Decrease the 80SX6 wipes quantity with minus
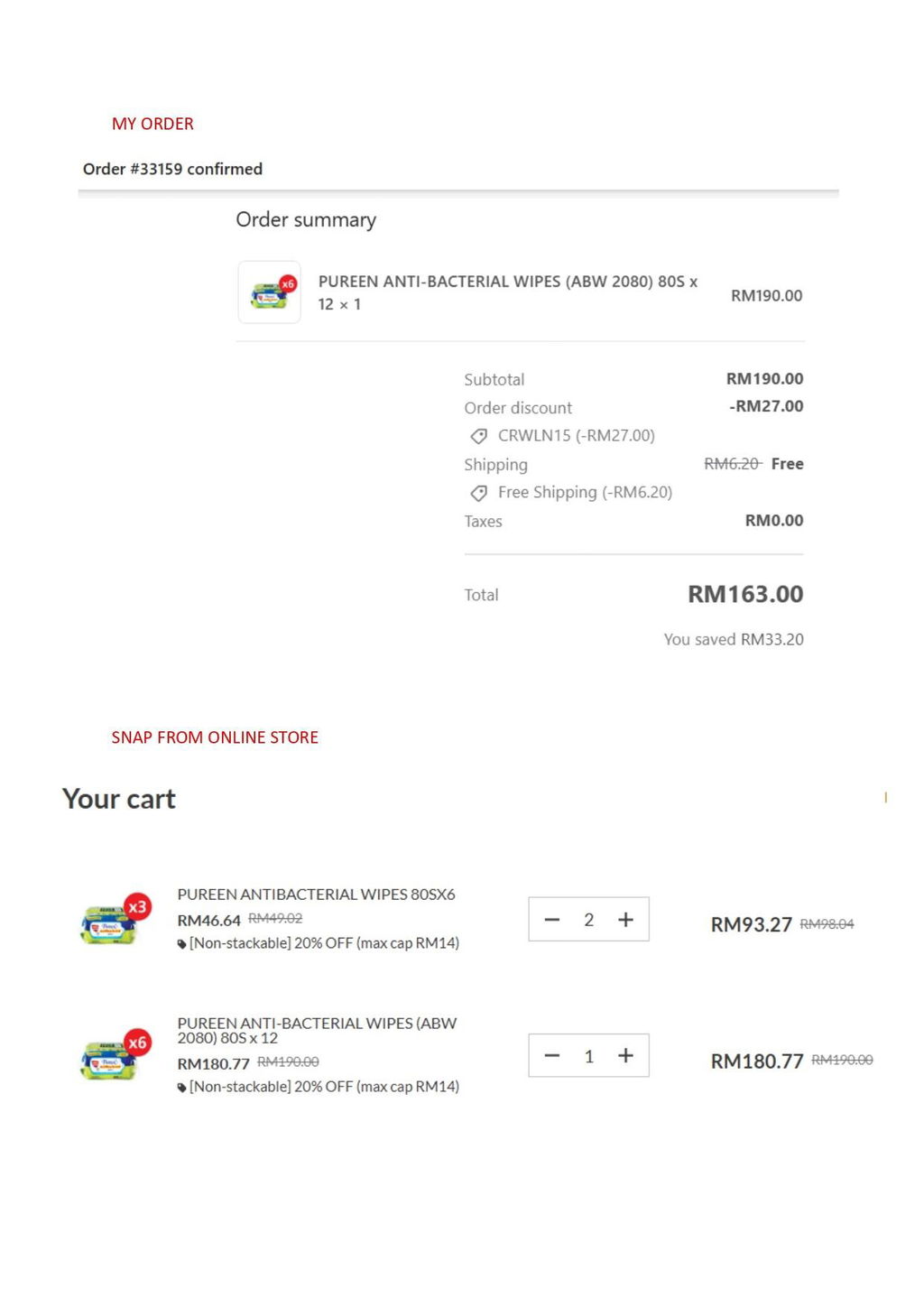This screenshot has height=1307, width=924. click(x=552, y=920)
